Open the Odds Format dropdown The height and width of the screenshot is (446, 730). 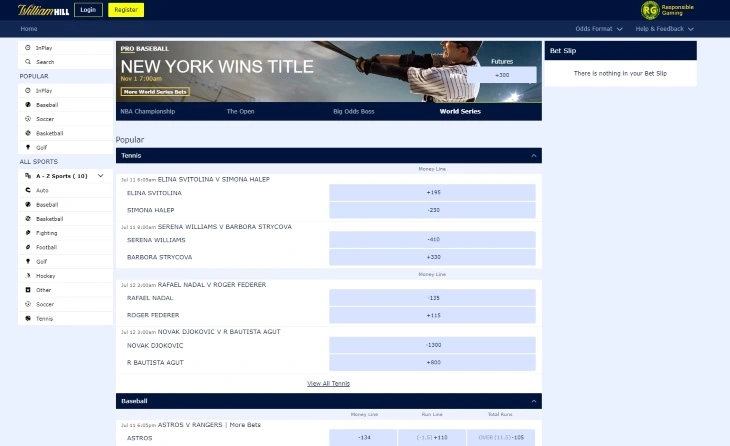[x=598, y=29]
